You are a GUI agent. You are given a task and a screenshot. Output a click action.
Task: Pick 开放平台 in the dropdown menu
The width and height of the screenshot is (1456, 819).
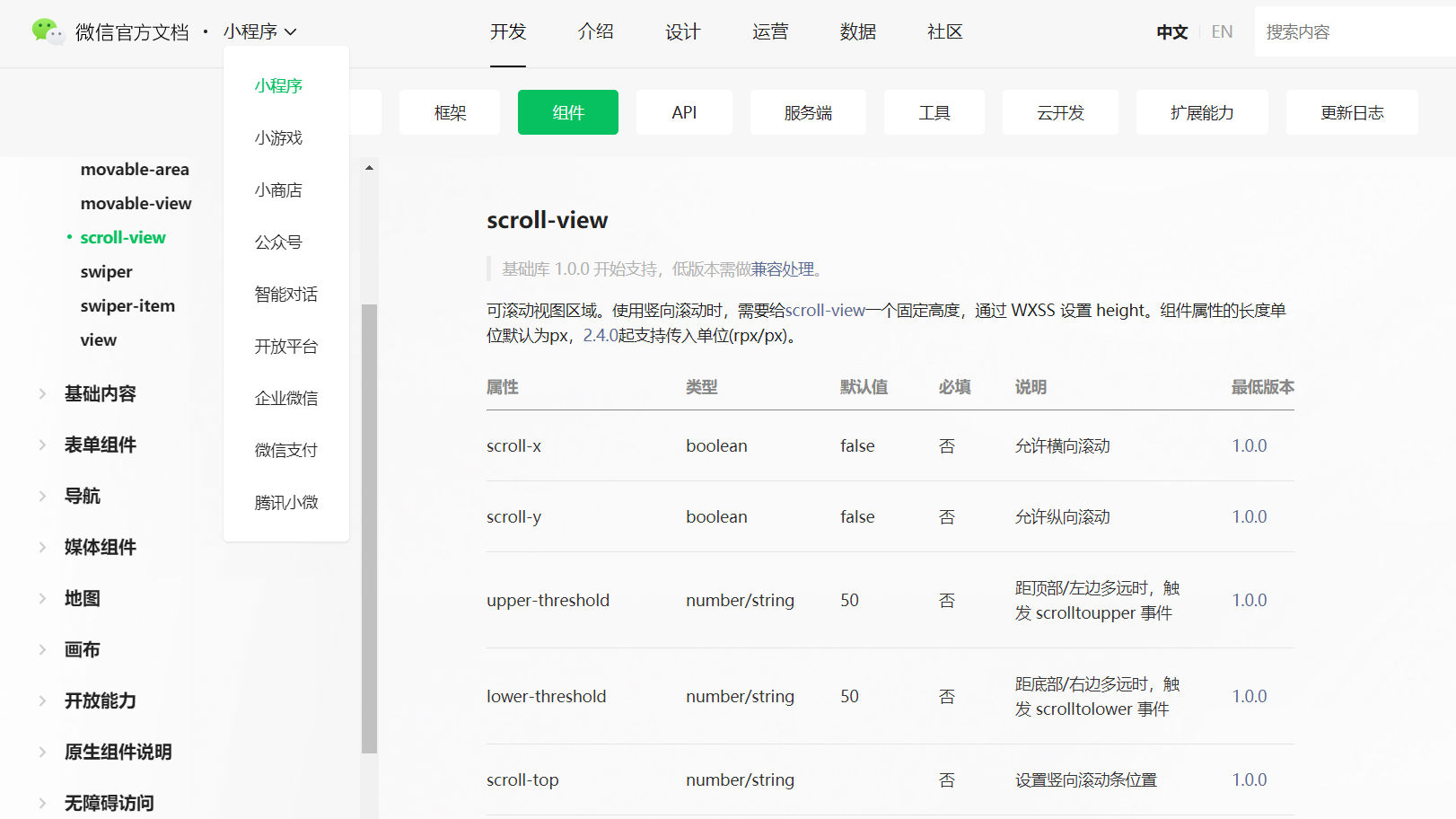point(285,347)
